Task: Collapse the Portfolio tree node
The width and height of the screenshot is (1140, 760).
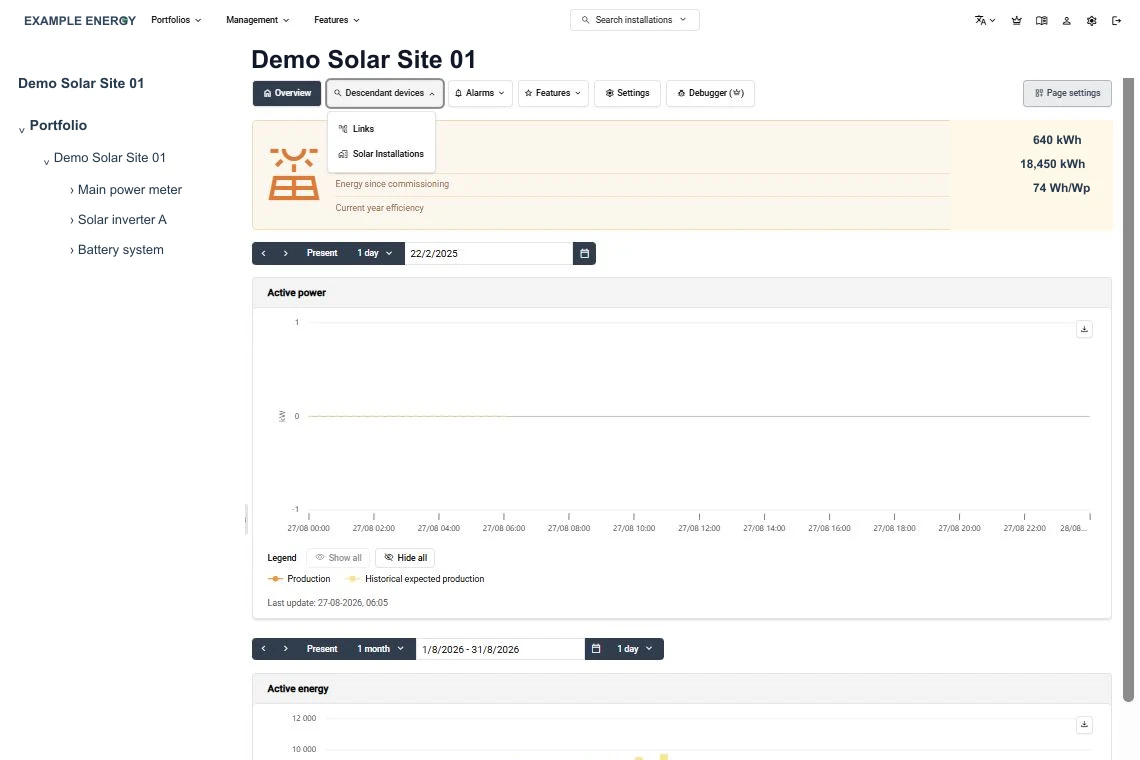Action: [x=22, y=129]
